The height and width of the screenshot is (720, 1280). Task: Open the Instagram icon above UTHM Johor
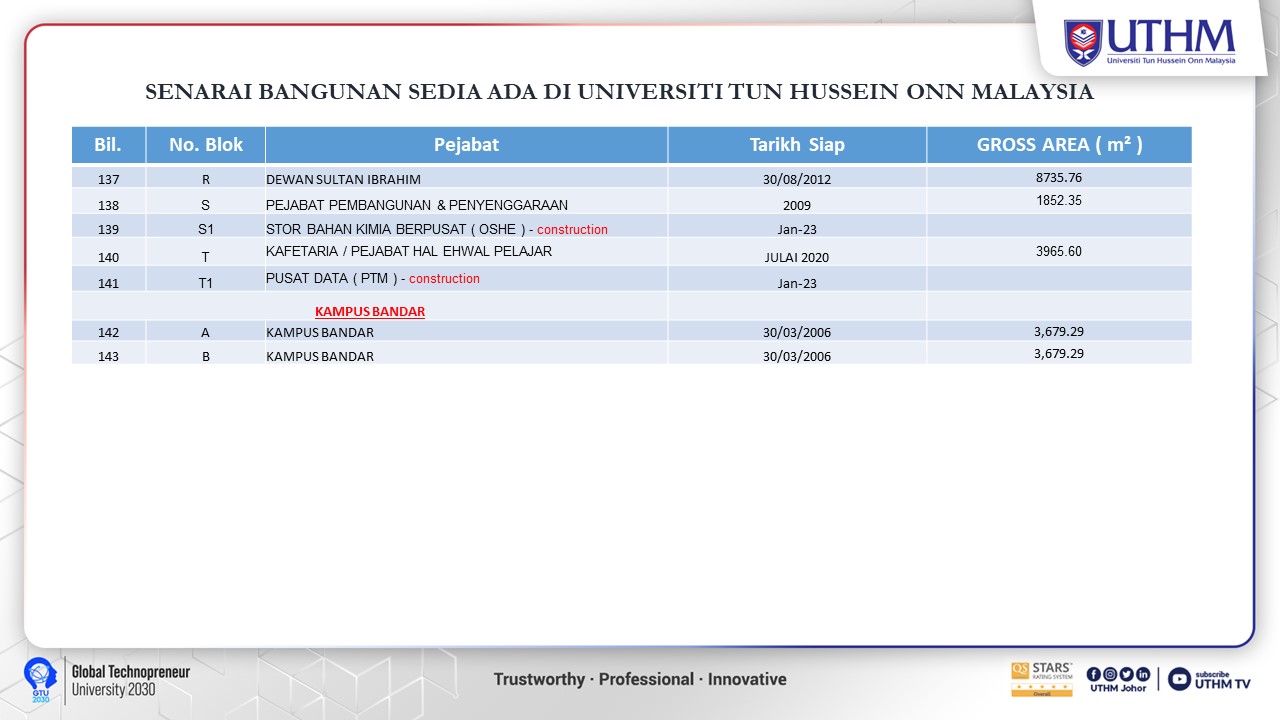coord(1109,674)
